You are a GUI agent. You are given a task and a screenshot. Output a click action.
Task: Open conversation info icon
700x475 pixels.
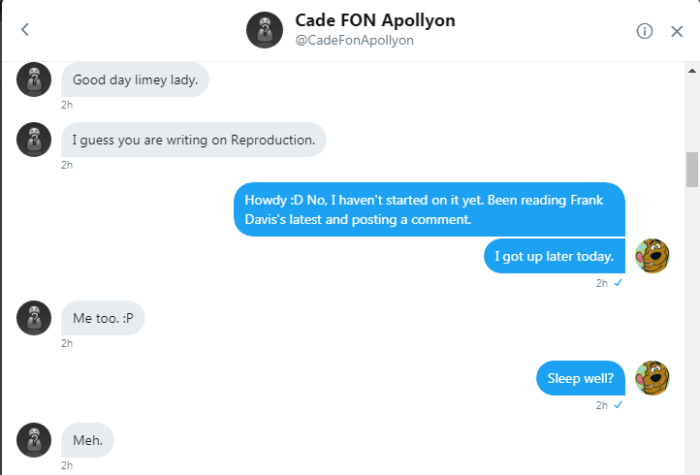645,31
